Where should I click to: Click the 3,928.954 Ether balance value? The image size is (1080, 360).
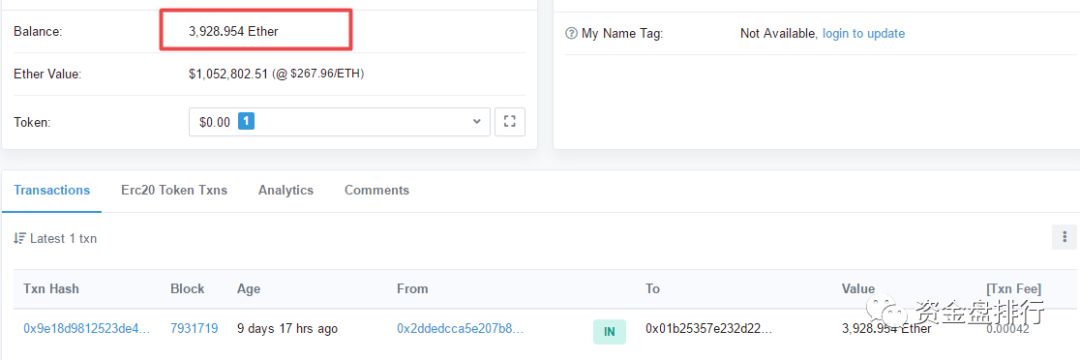[x=233, y=31]
